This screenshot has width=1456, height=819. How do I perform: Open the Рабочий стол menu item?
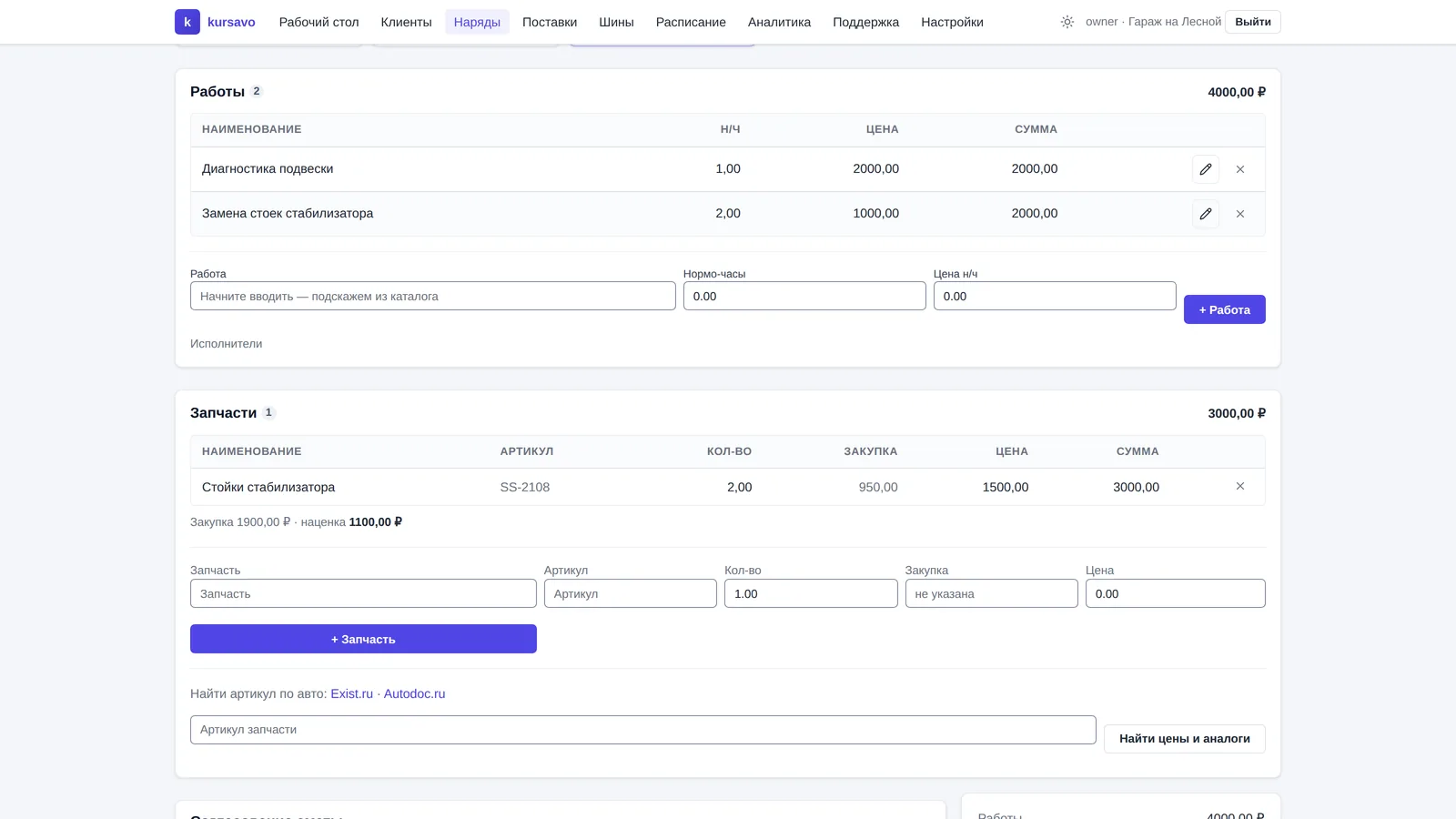click(318, 22)
